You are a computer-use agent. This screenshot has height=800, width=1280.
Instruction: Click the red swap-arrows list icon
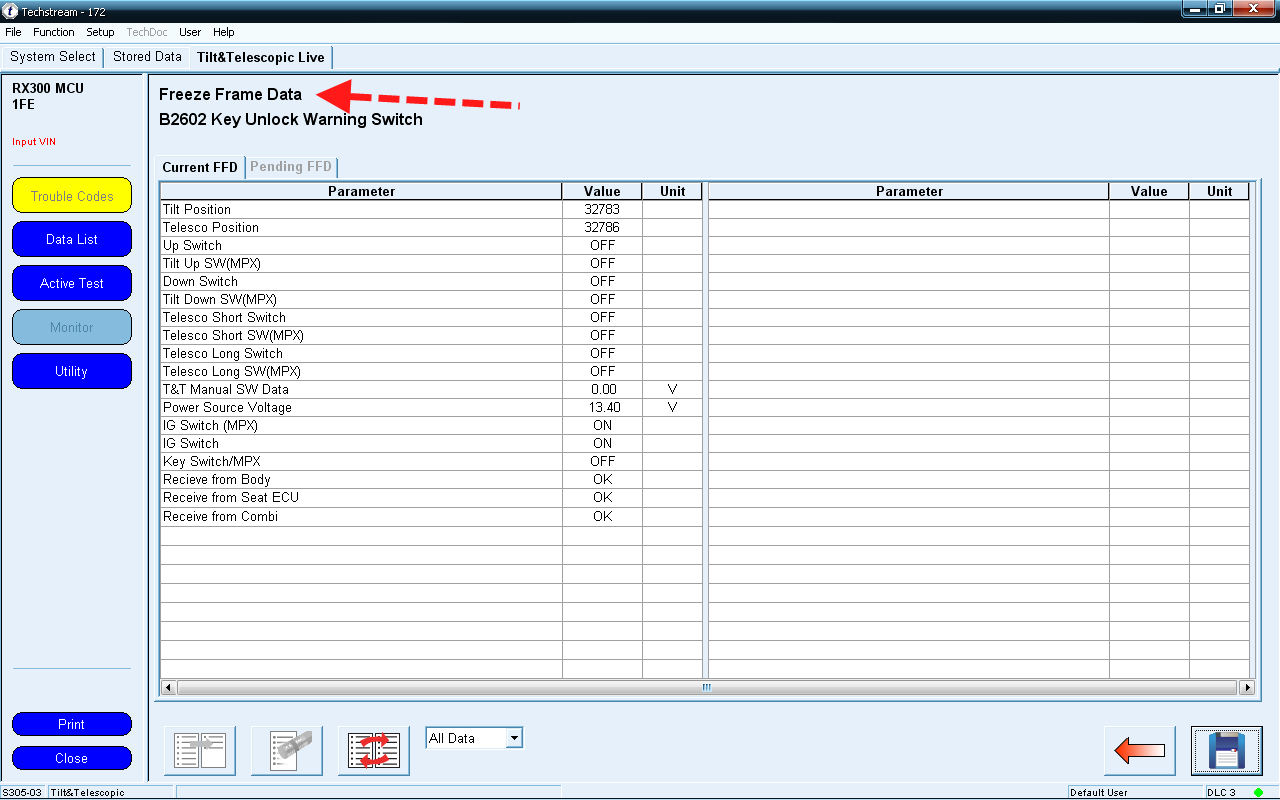pos(374,751)
